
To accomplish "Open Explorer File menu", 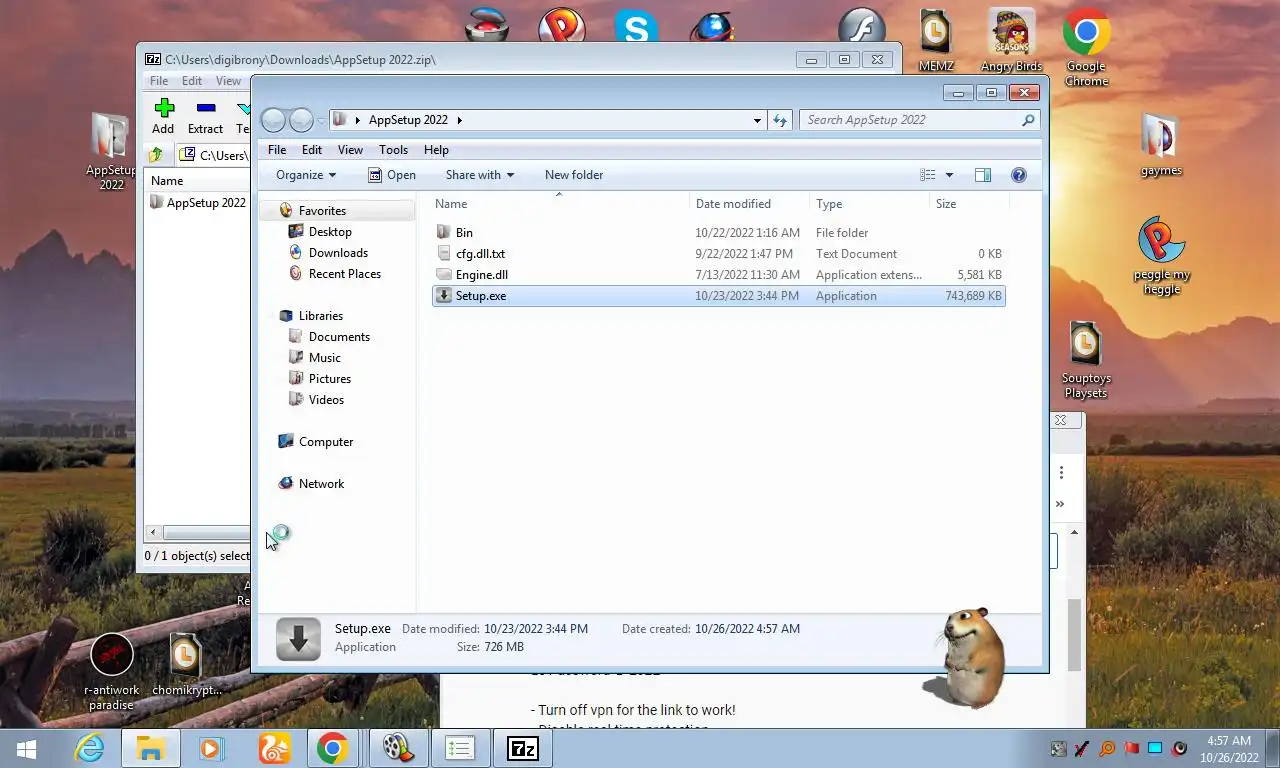I will [277, 150].
